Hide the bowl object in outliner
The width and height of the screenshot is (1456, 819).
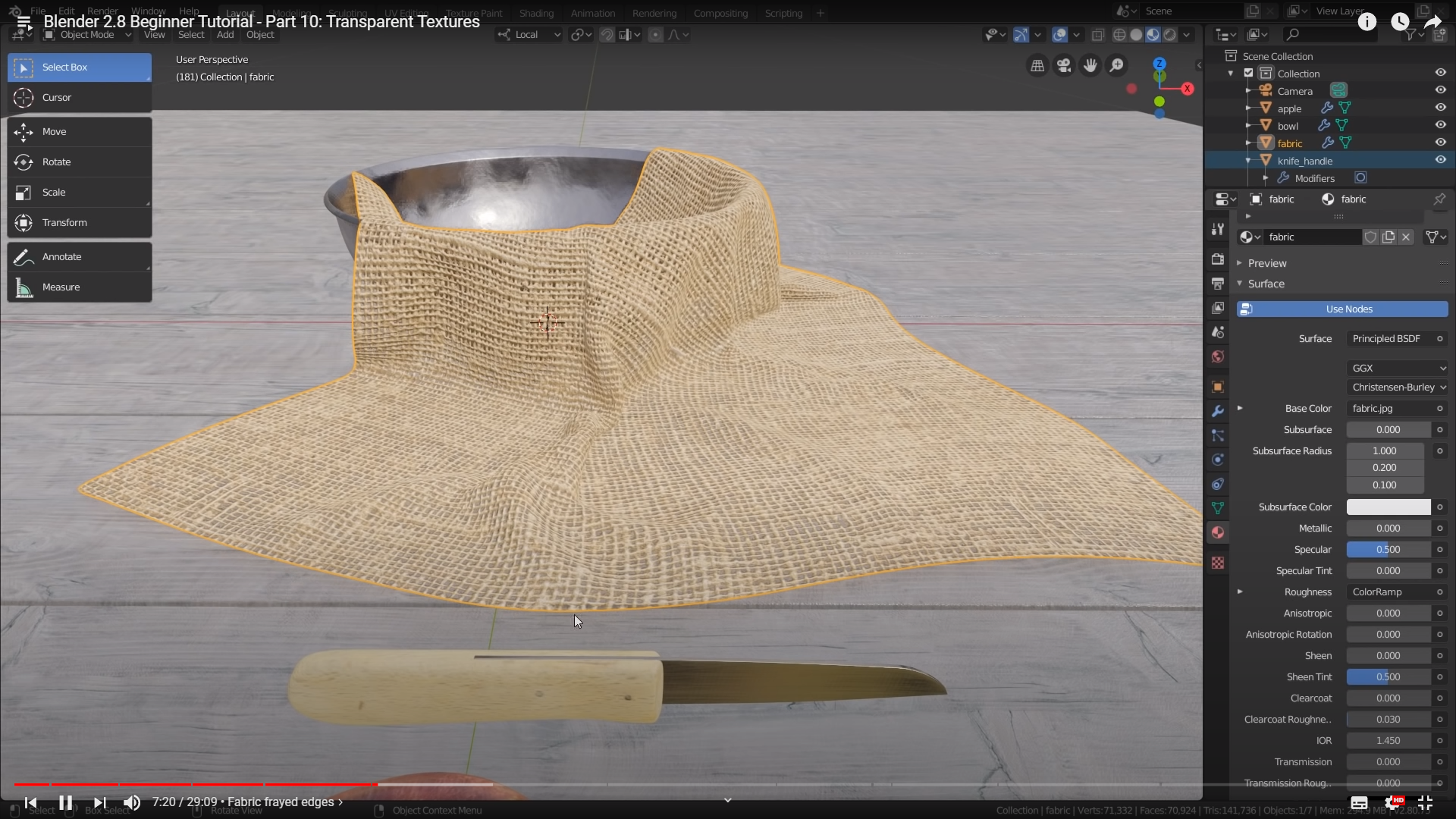click(x=1440, y=125)
